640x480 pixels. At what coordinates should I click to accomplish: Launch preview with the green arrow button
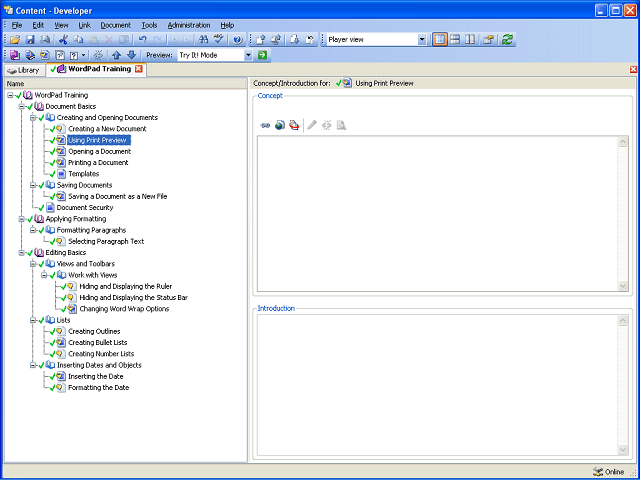[262, 55]
